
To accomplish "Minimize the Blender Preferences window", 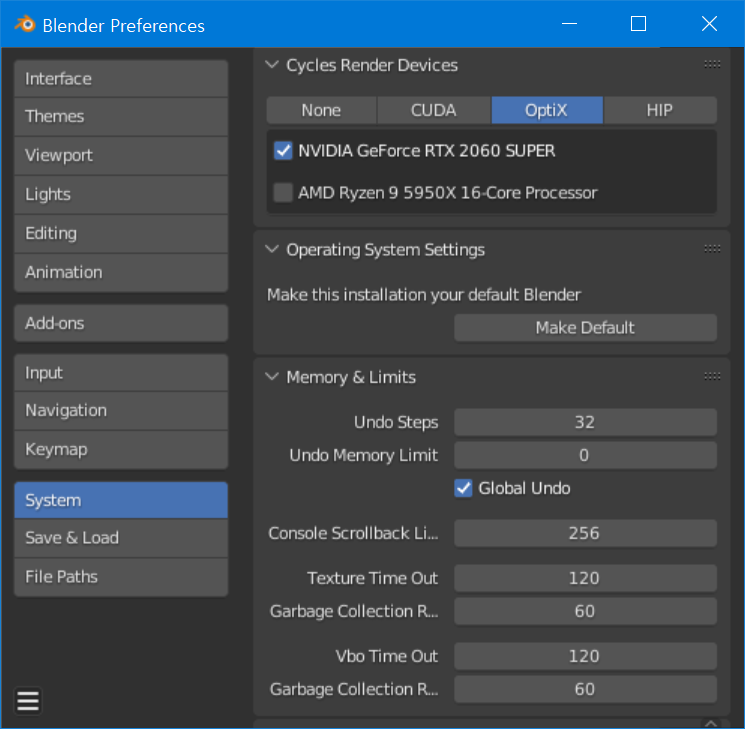I will pos(569,24).
